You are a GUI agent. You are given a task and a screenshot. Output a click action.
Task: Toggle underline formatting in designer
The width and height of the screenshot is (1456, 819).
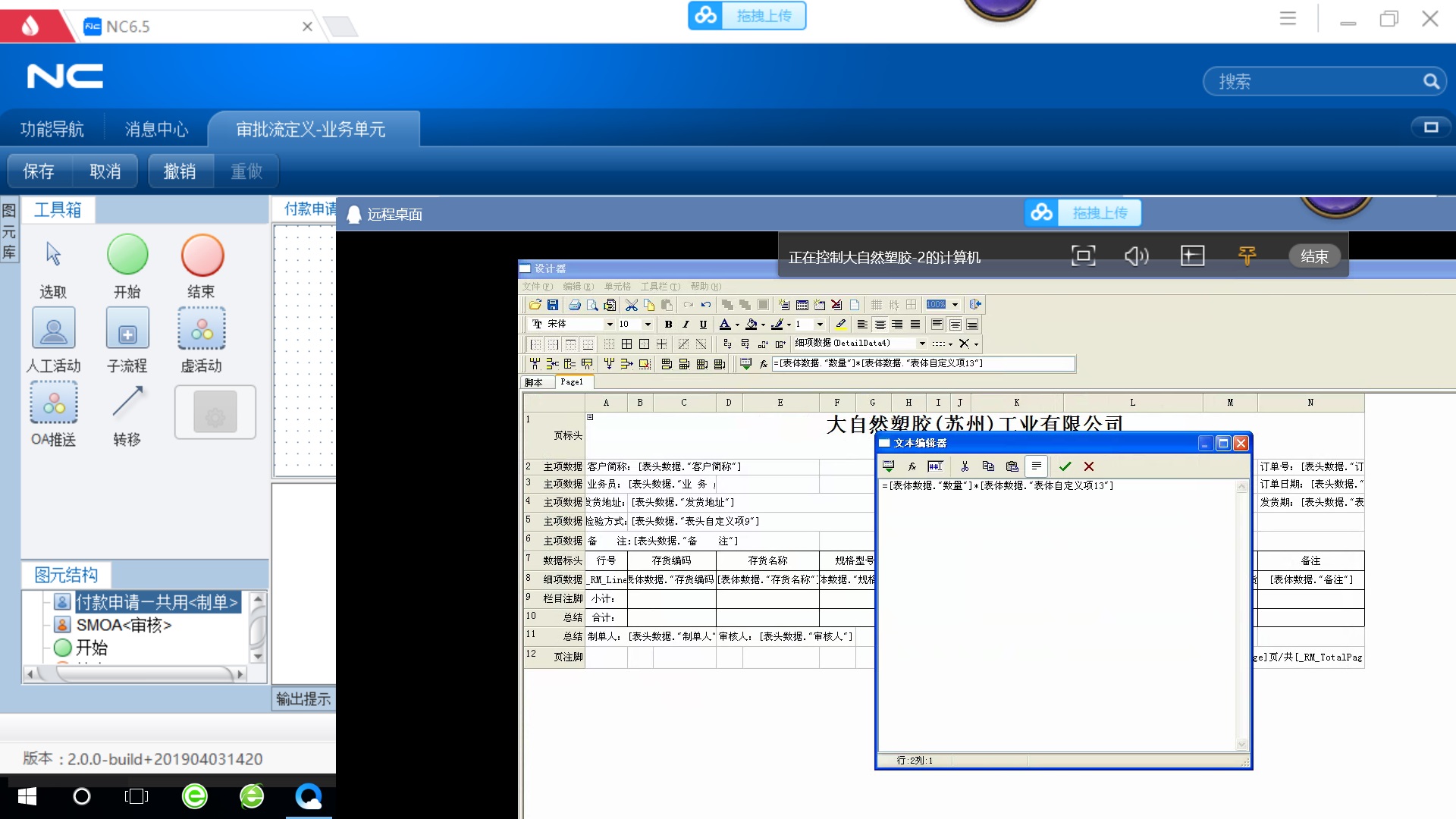pyautogui.click(x=703, y=325)
